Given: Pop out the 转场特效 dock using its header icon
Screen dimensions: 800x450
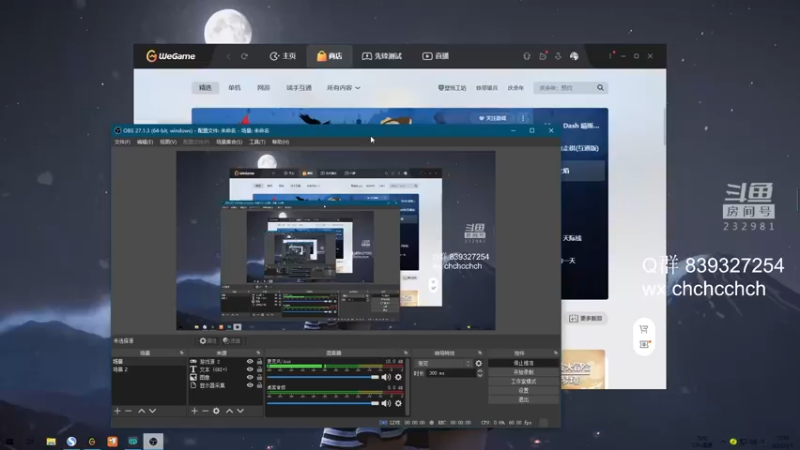Looking at the screenshot, I should point(480,353).
